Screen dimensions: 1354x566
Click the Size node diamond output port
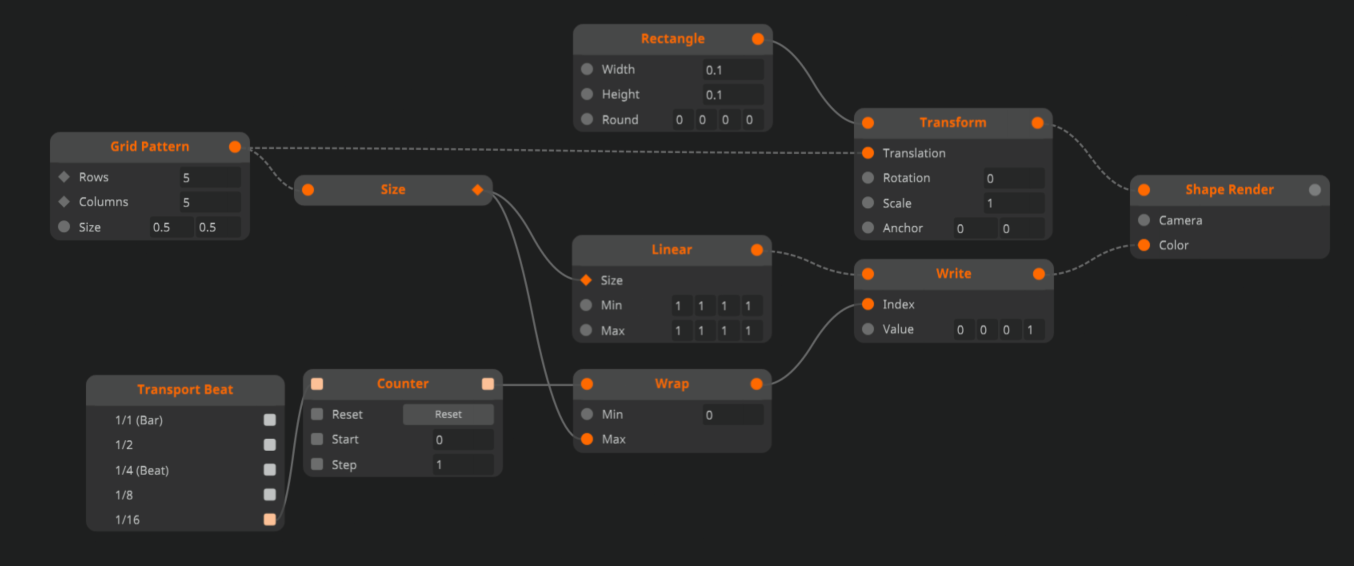click(x=477, y=190)
